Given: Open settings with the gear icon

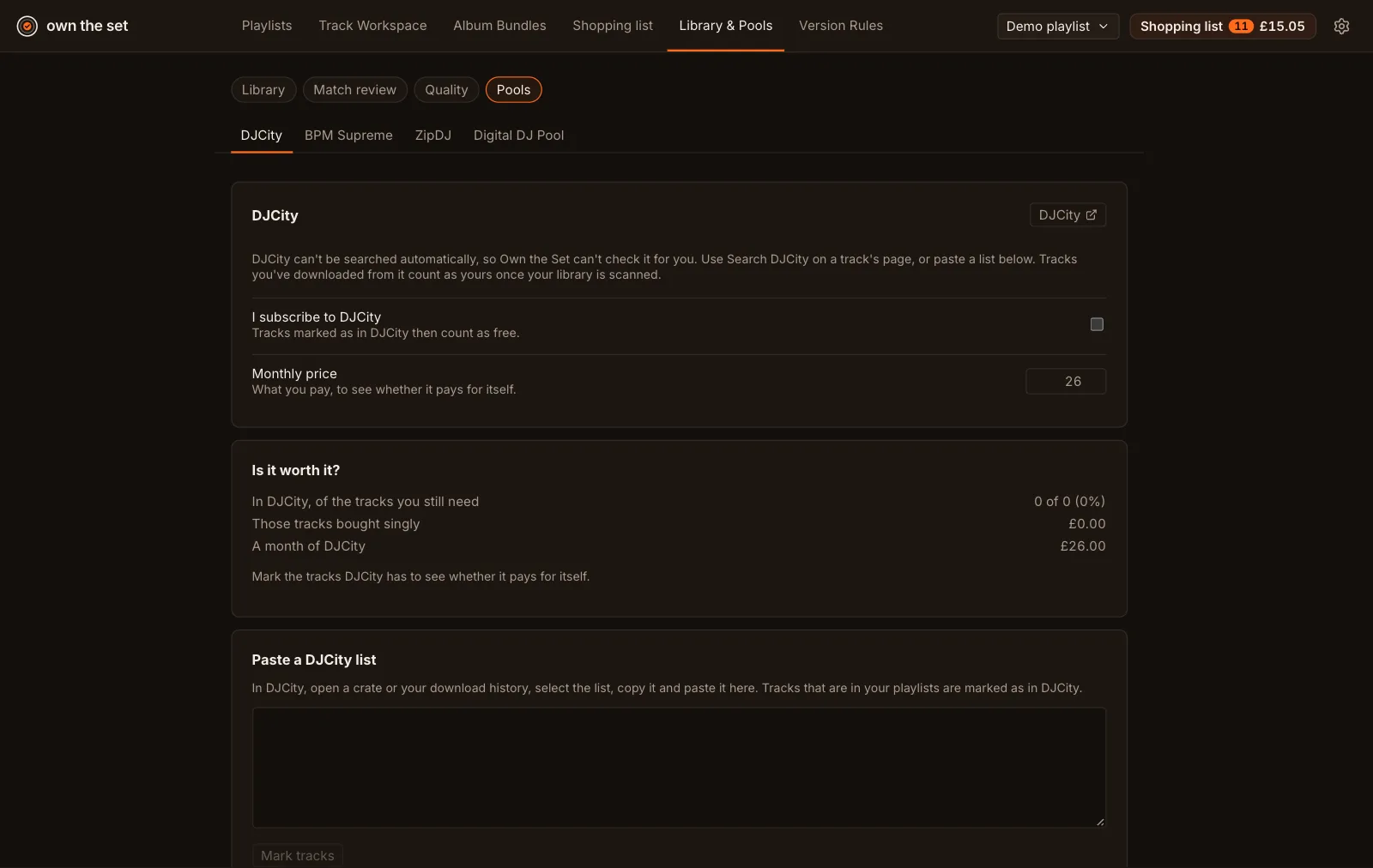Looking at the screenshot, I should pos(1341,27).
